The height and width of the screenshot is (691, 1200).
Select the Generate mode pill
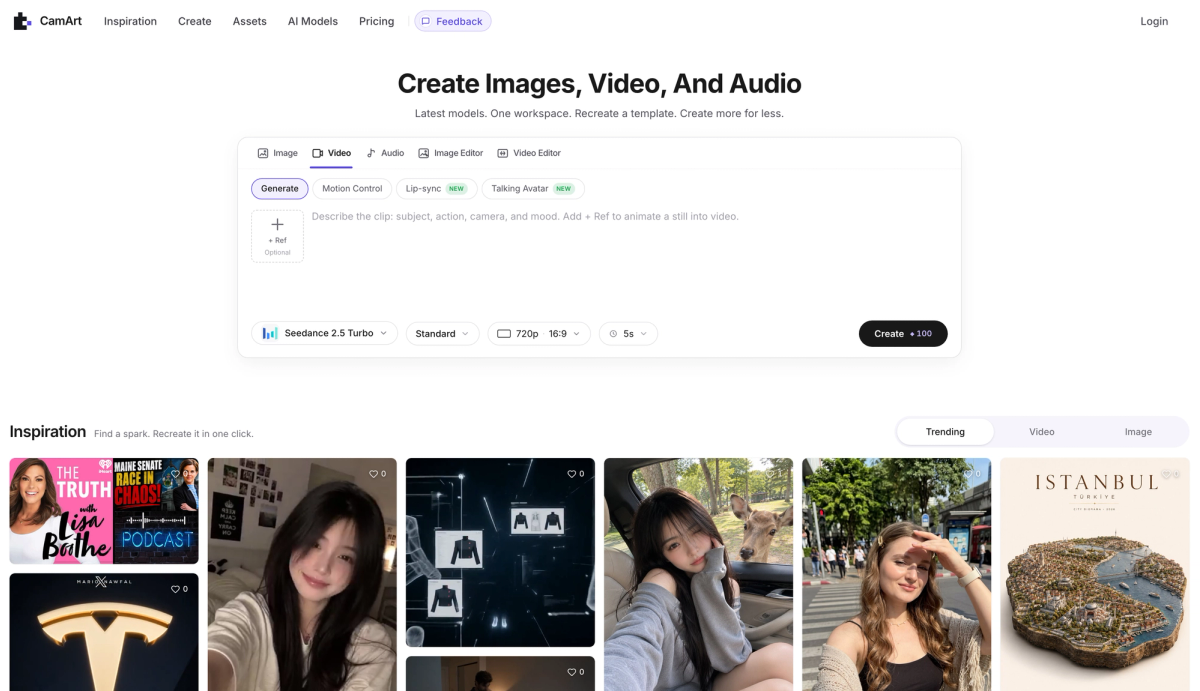(280, 188)
